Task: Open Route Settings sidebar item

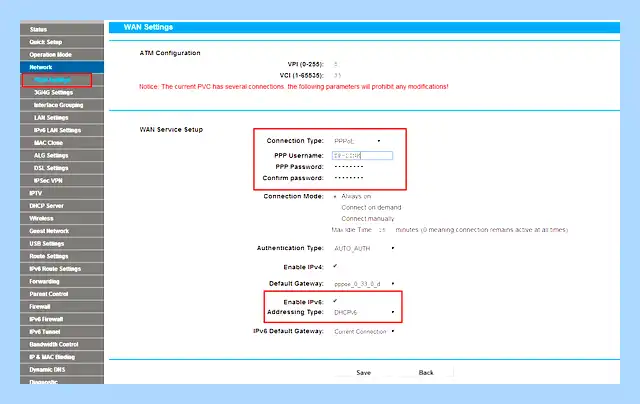Action: pos(62,256)
